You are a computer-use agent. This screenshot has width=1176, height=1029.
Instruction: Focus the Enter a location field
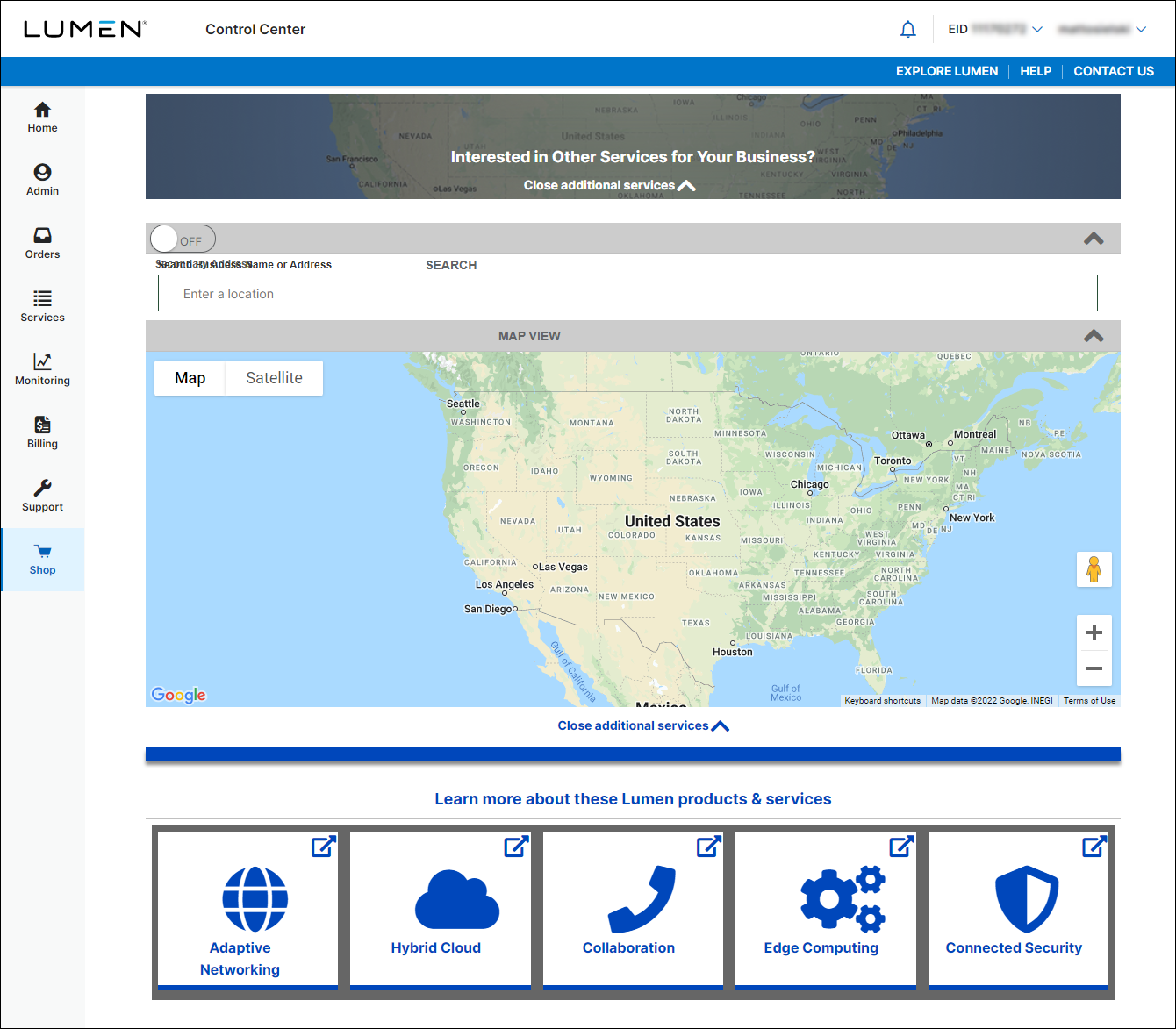point(627,293)
